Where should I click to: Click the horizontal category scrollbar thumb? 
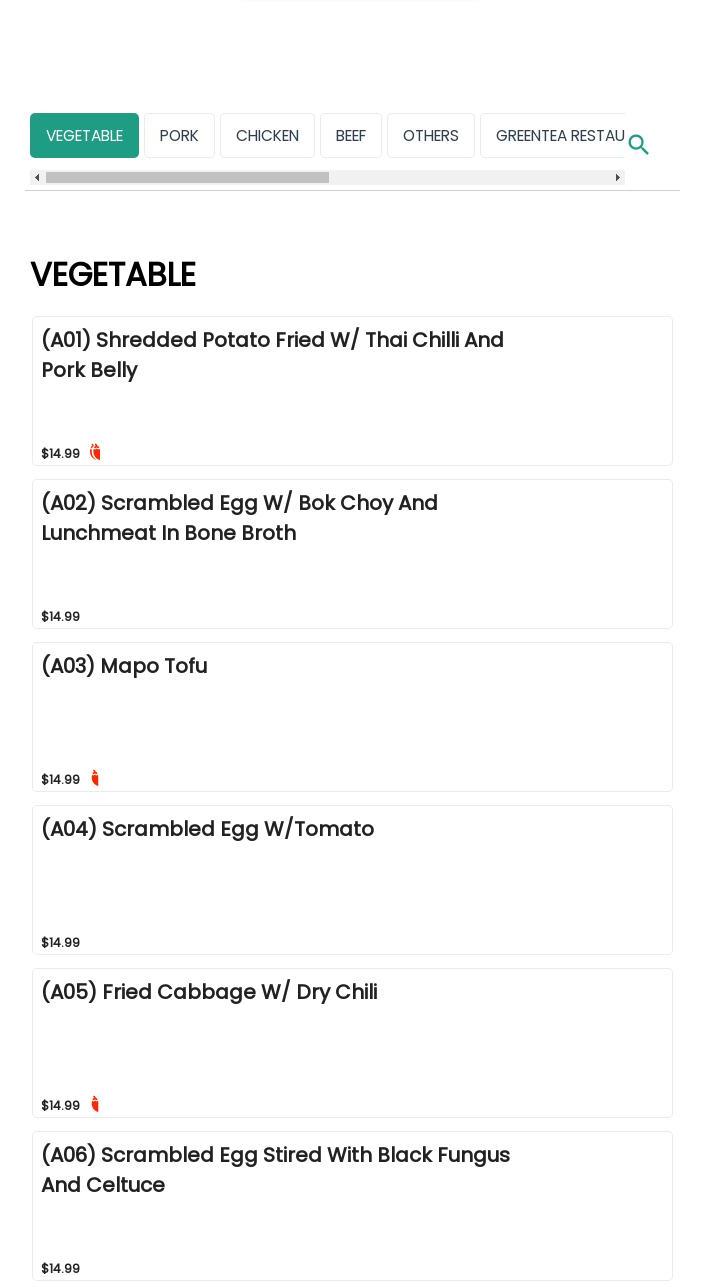click(187, 178)
